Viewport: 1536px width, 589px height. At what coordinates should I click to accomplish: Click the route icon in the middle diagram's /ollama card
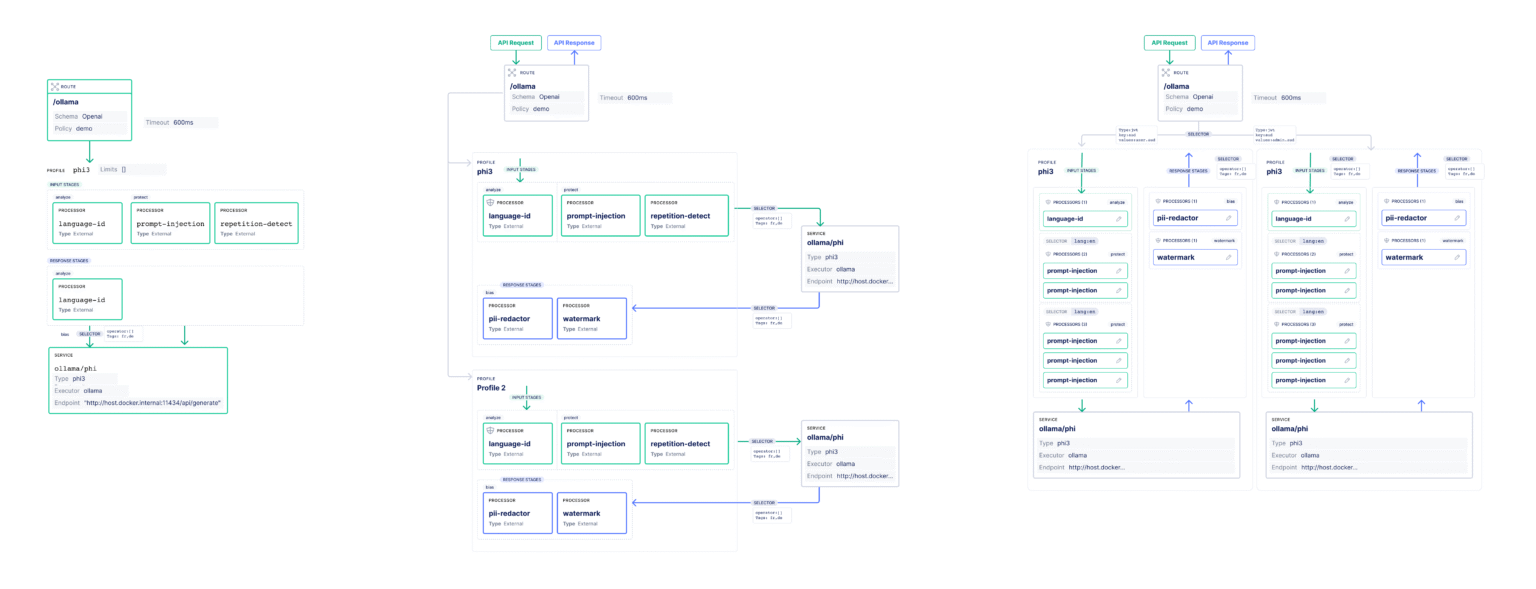click(x=512, y=72)
